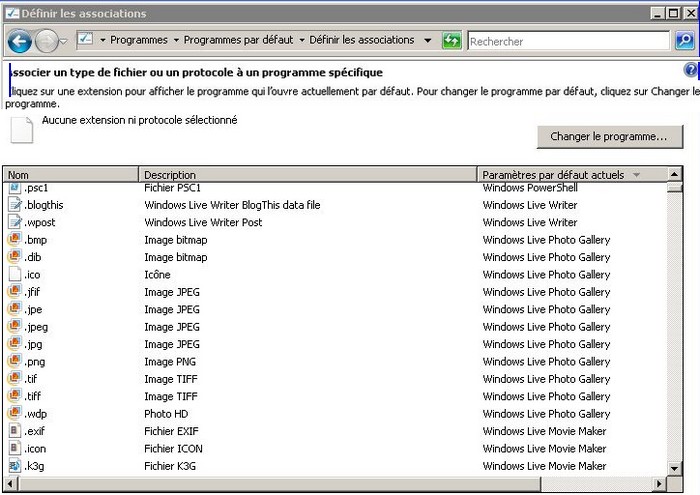The width and height of the screenshot is (700, 495).
Task: Click the search magnifier button
Action: [x=684, y=41]
